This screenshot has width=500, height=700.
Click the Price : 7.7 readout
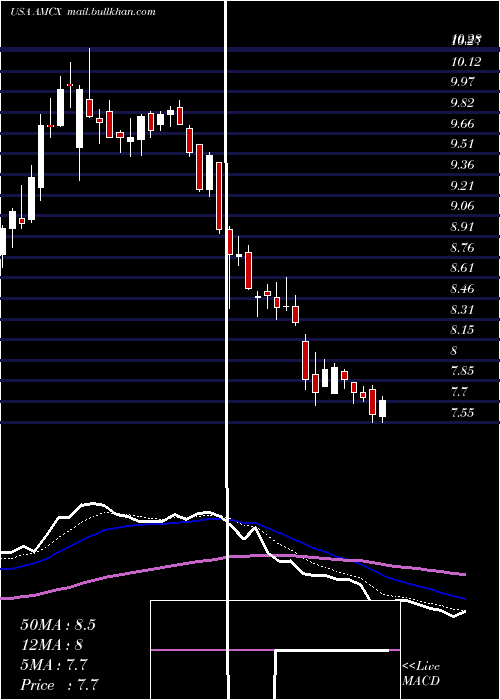[x=60, y=685]
